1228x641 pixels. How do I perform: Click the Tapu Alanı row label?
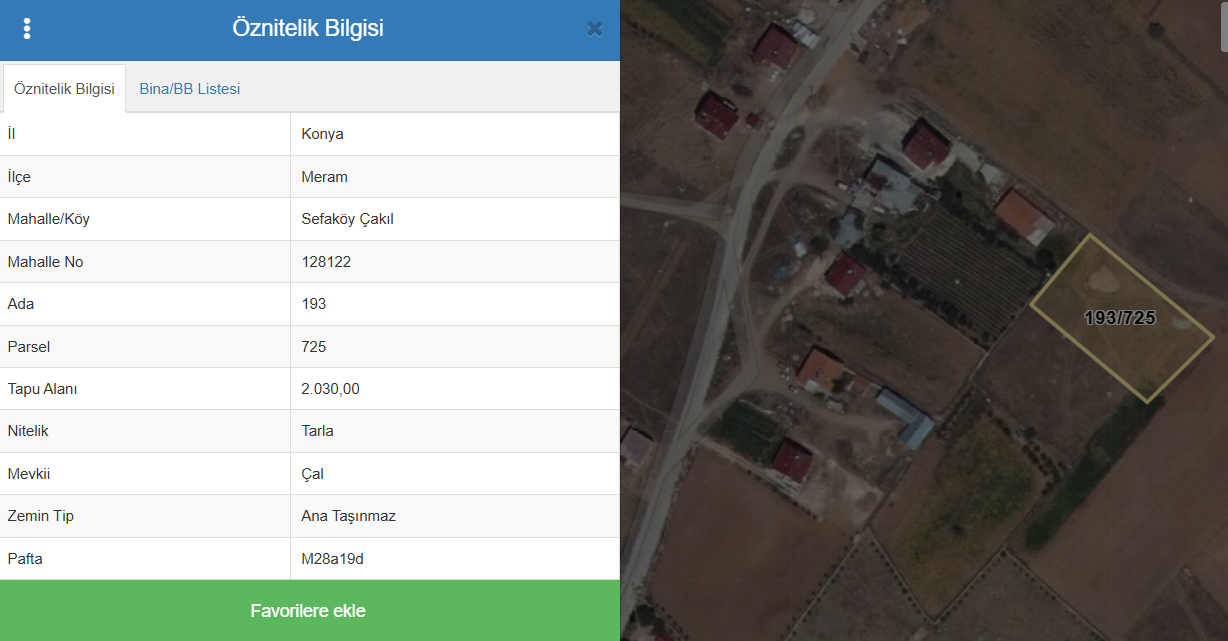pyautogui.click(x=42, y=389)
